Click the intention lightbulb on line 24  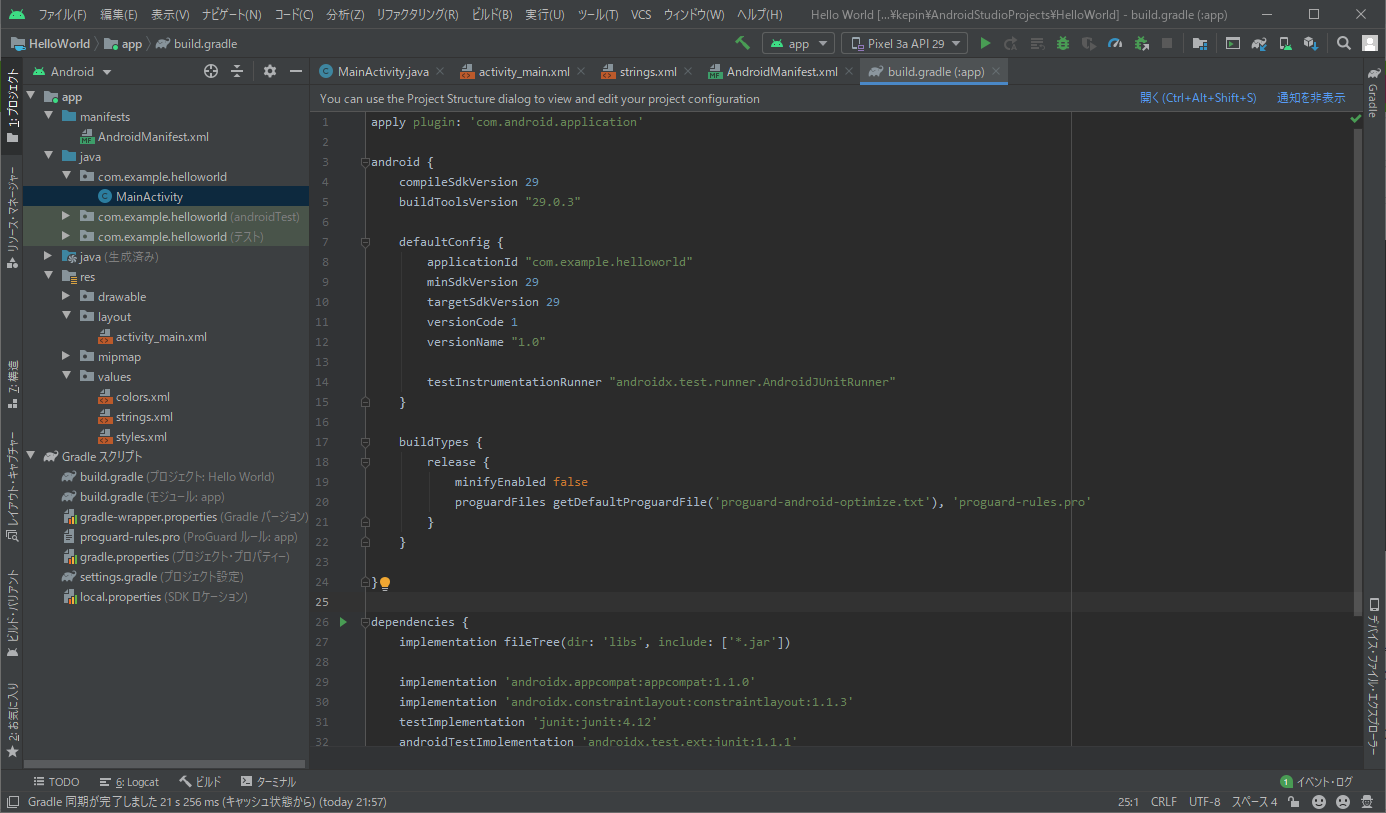(x=385, y=583)
